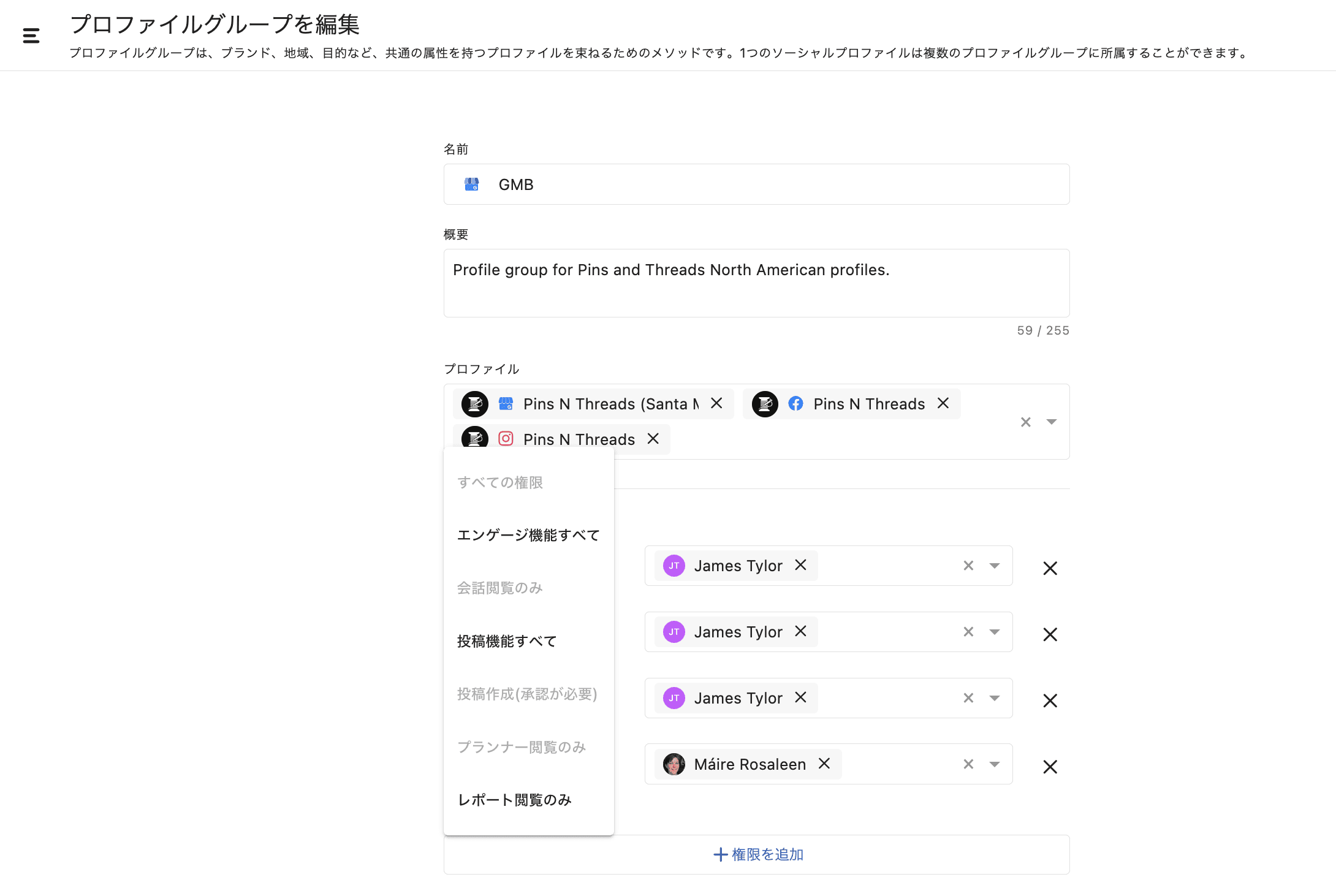Remove James Tylor chip in first permission row
The width and height of the screenshot is (1336, 896).
click(x=800, y=565)
